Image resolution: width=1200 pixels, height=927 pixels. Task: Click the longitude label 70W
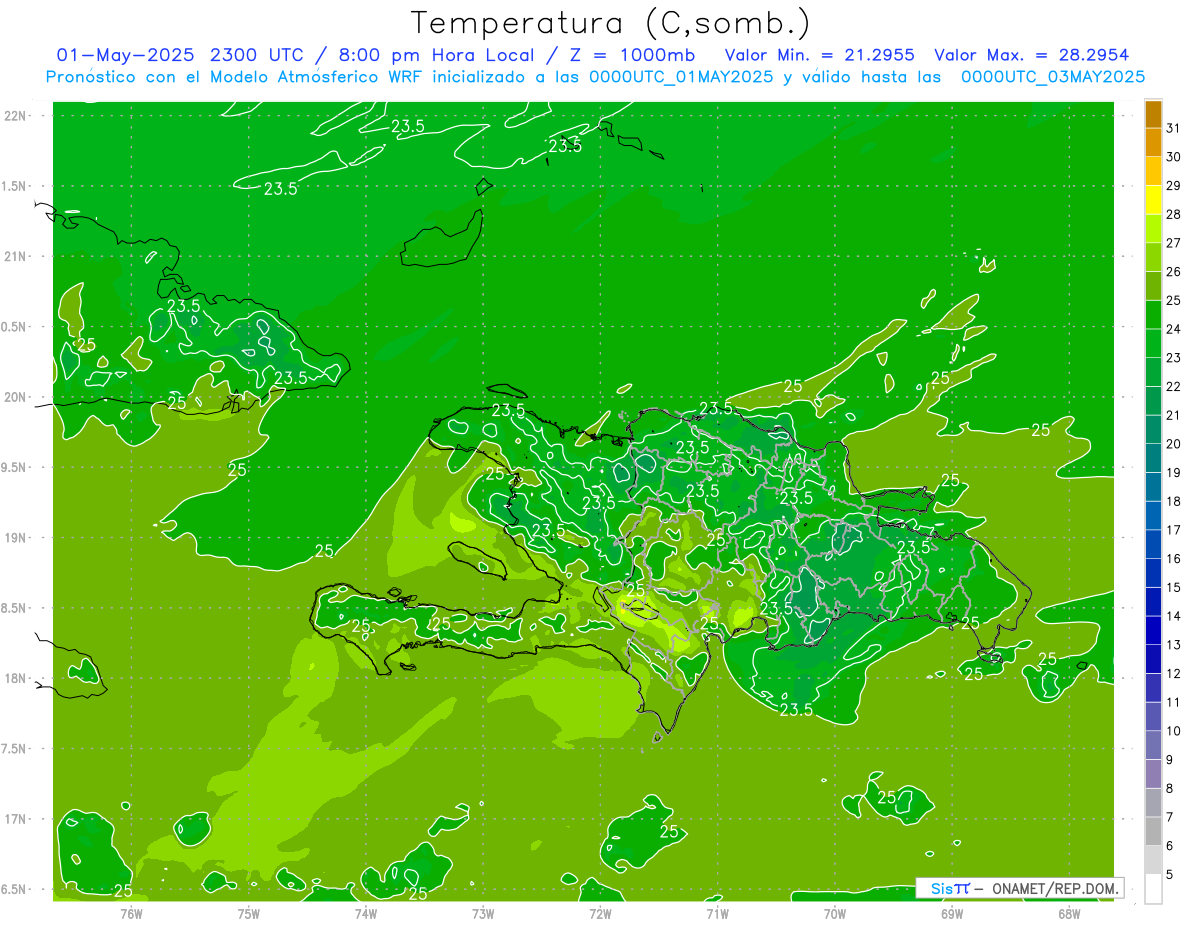coord(835,914)
